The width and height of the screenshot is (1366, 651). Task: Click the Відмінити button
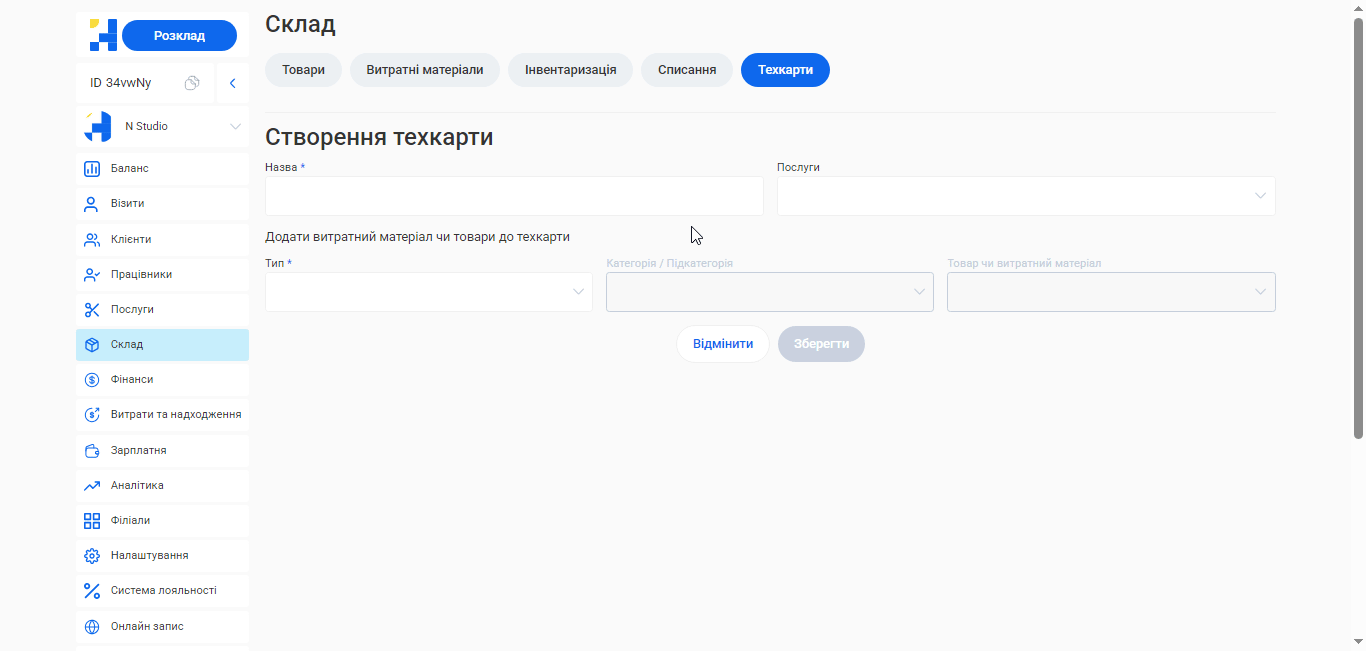coord(722,343)
